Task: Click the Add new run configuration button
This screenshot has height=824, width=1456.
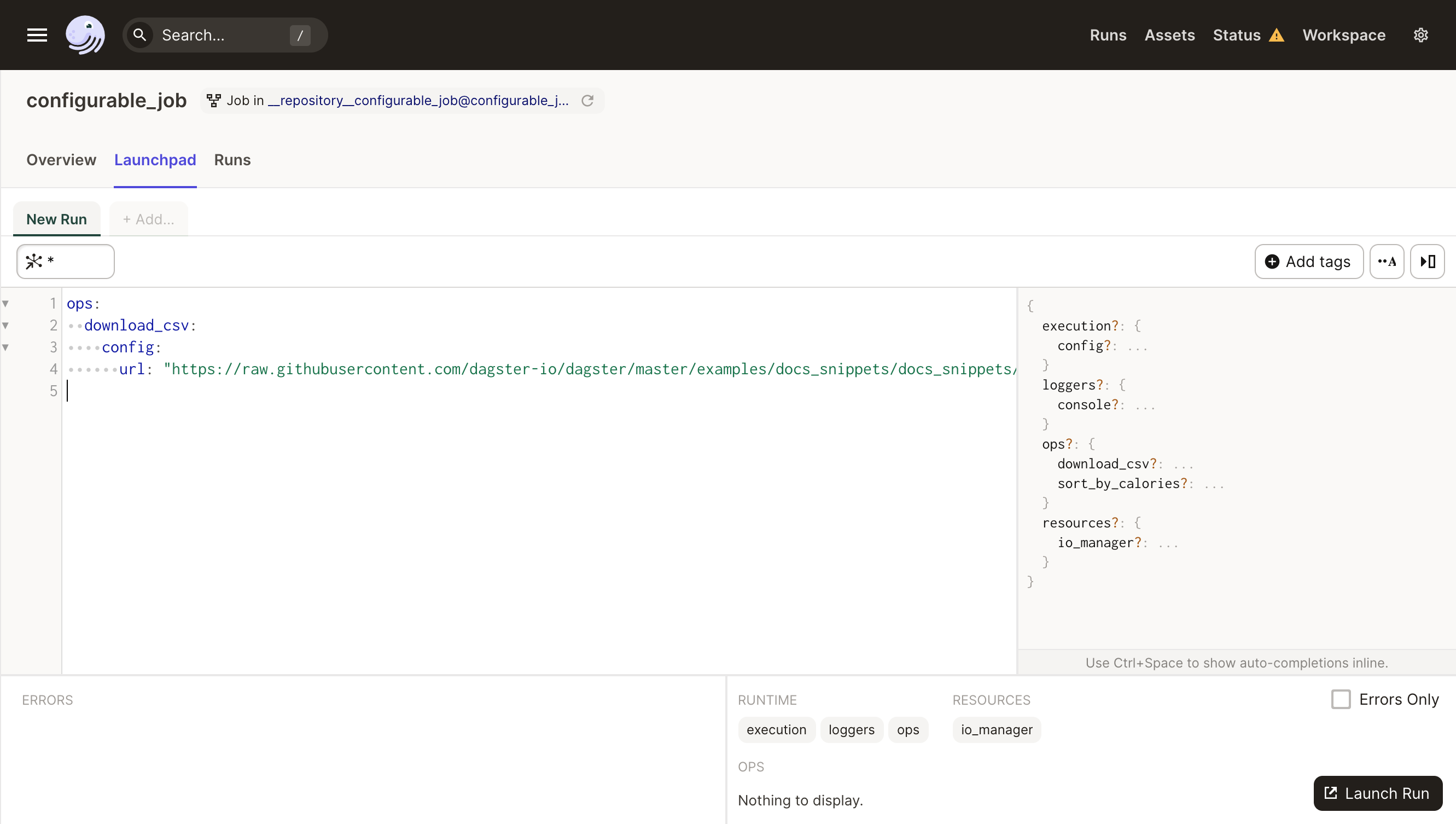Action: [149, 219]
